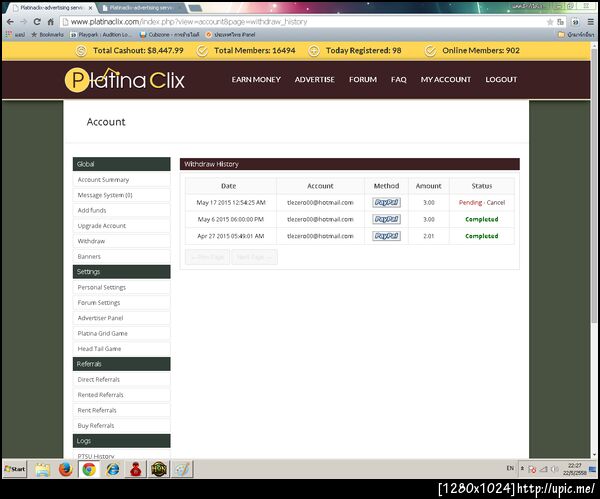Screen dimensions: 600x499
Task: Click the Date column header
Action: click(228, 186)
